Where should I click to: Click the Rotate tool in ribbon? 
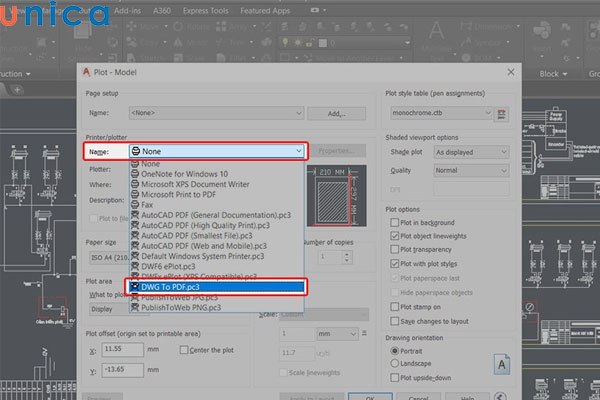[x=191, y=26]
